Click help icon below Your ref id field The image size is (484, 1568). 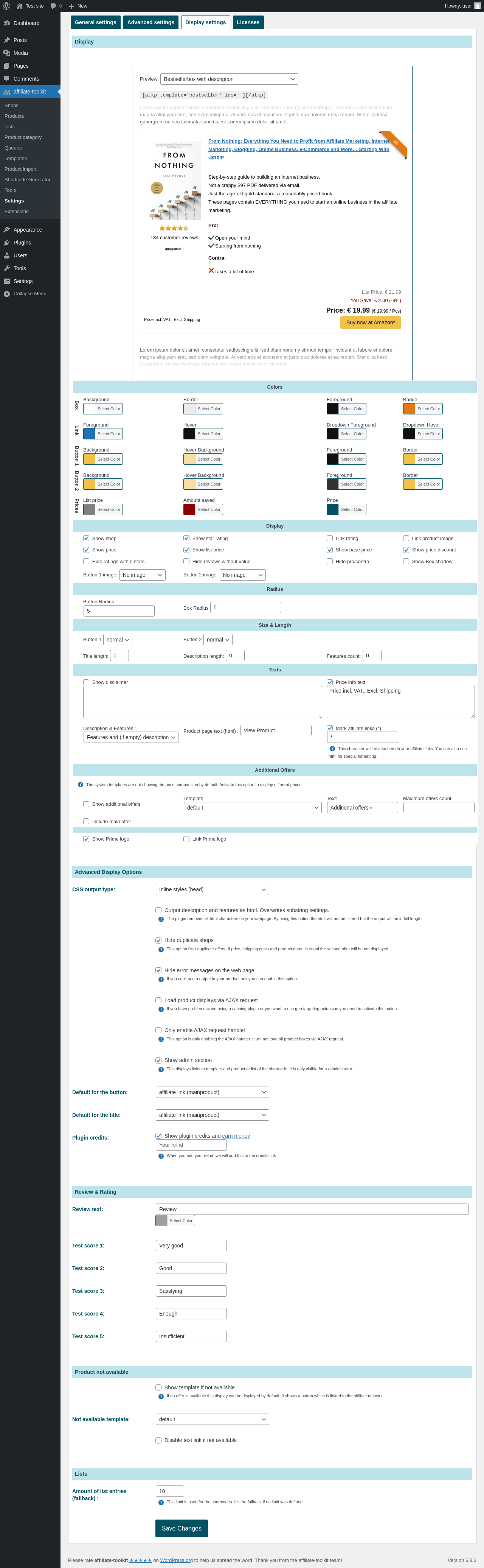(x=161, y=1156)
